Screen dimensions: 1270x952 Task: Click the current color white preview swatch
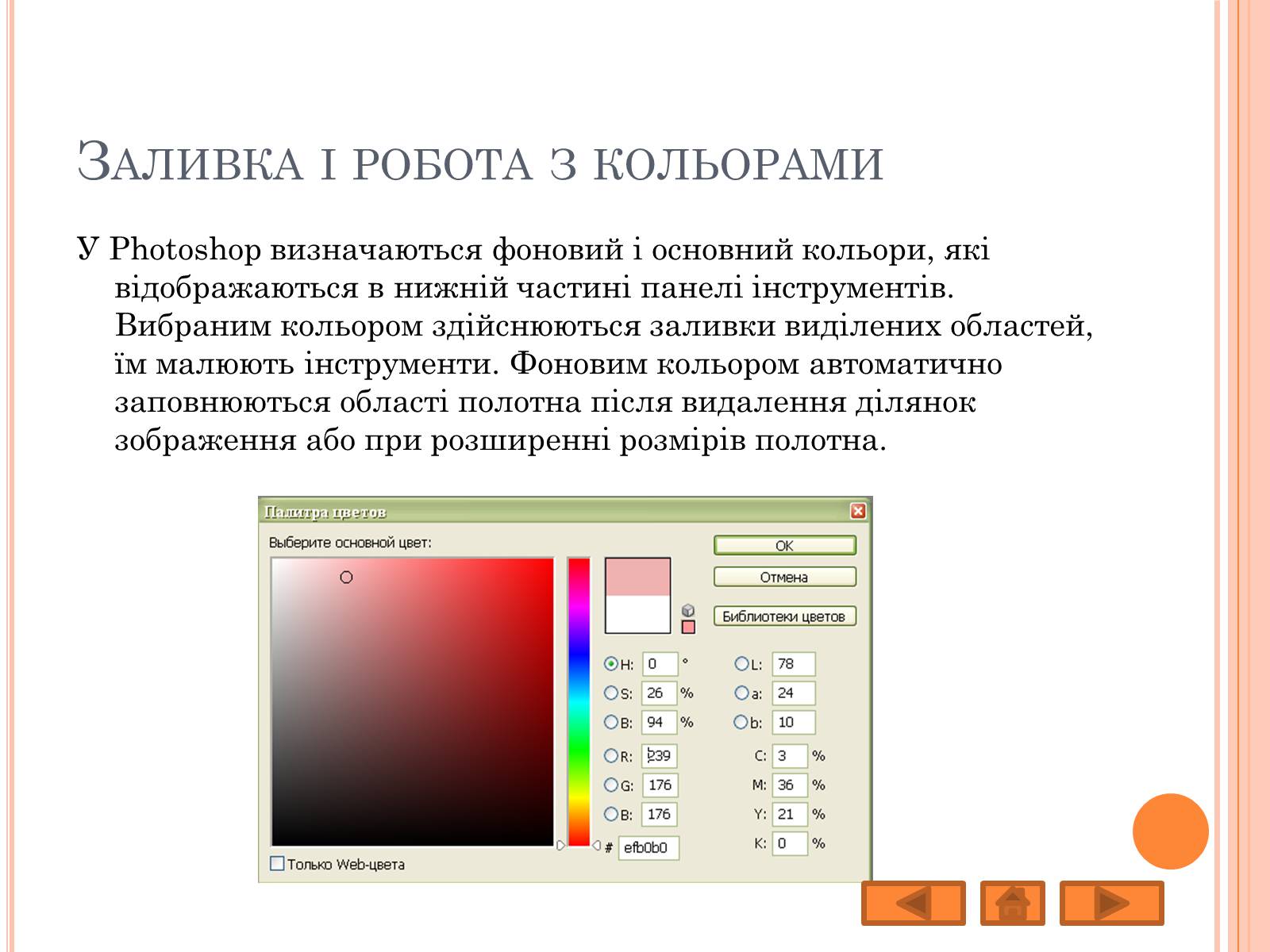tap(637, 614)
